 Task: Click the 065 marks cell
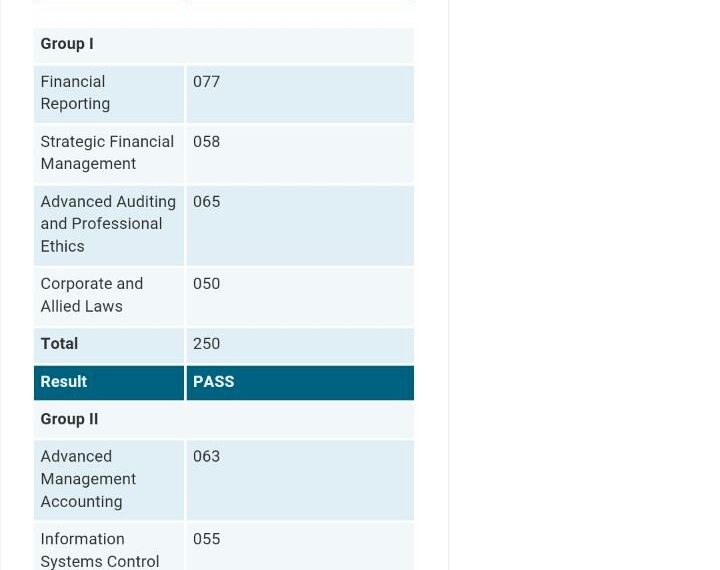[x=300, y=225]
